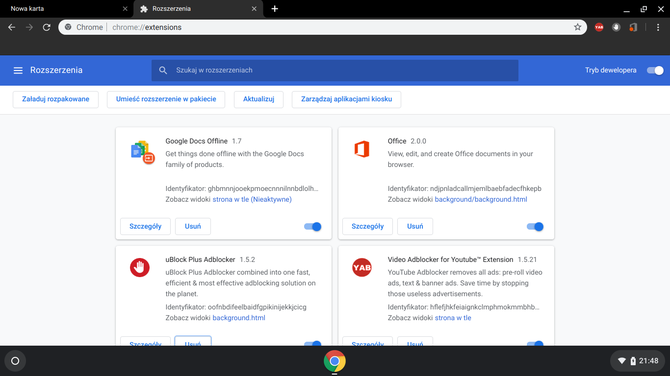Close the Nowa karta tab
The width and height of the screenshot is (670, 376).
click(x=125, y=9)
